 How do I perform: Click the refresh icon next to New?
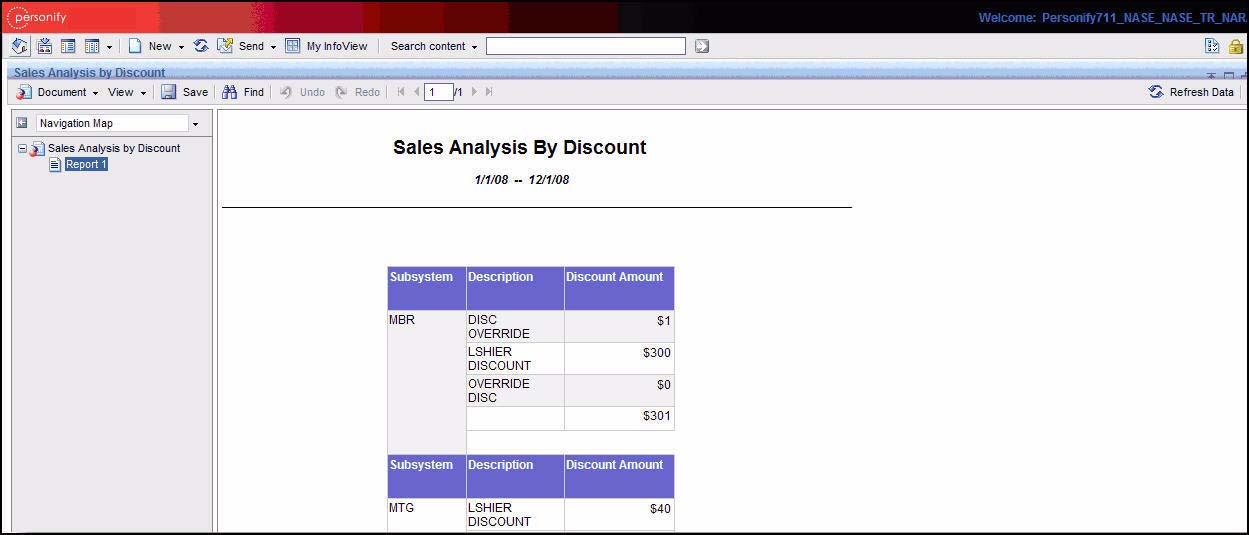pos(201,46)
